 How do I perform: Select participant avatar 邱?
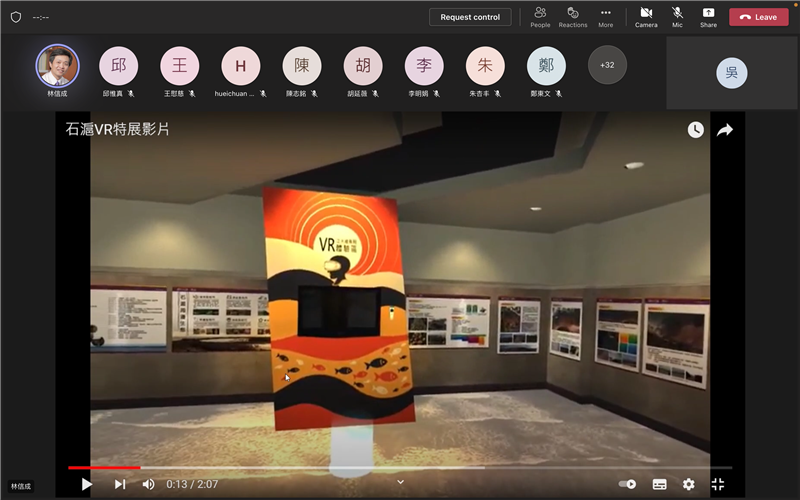(119, 66)
